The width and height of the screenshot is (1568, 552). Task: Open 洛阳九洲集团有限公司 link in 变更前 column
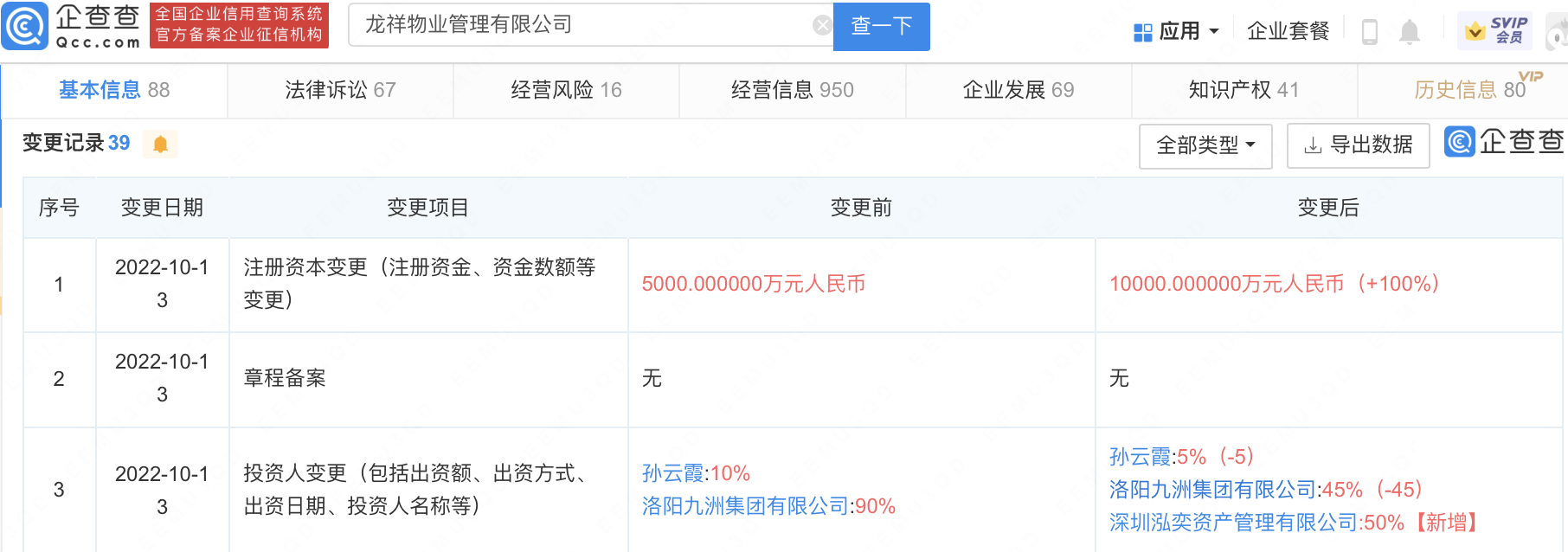[745, 506]
